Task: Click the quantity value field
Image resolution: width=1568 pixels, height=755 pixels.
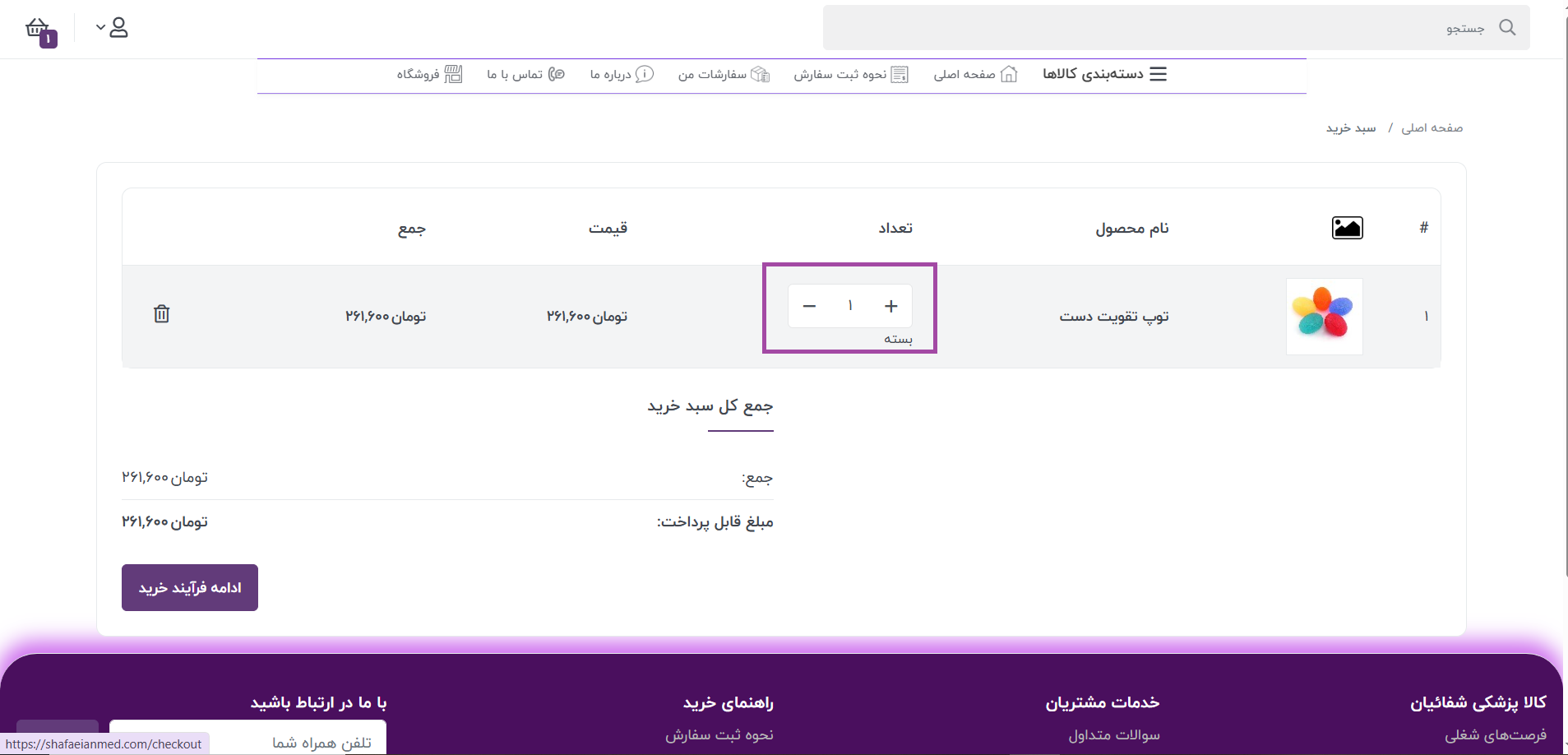Action: (x=850, y=306)
